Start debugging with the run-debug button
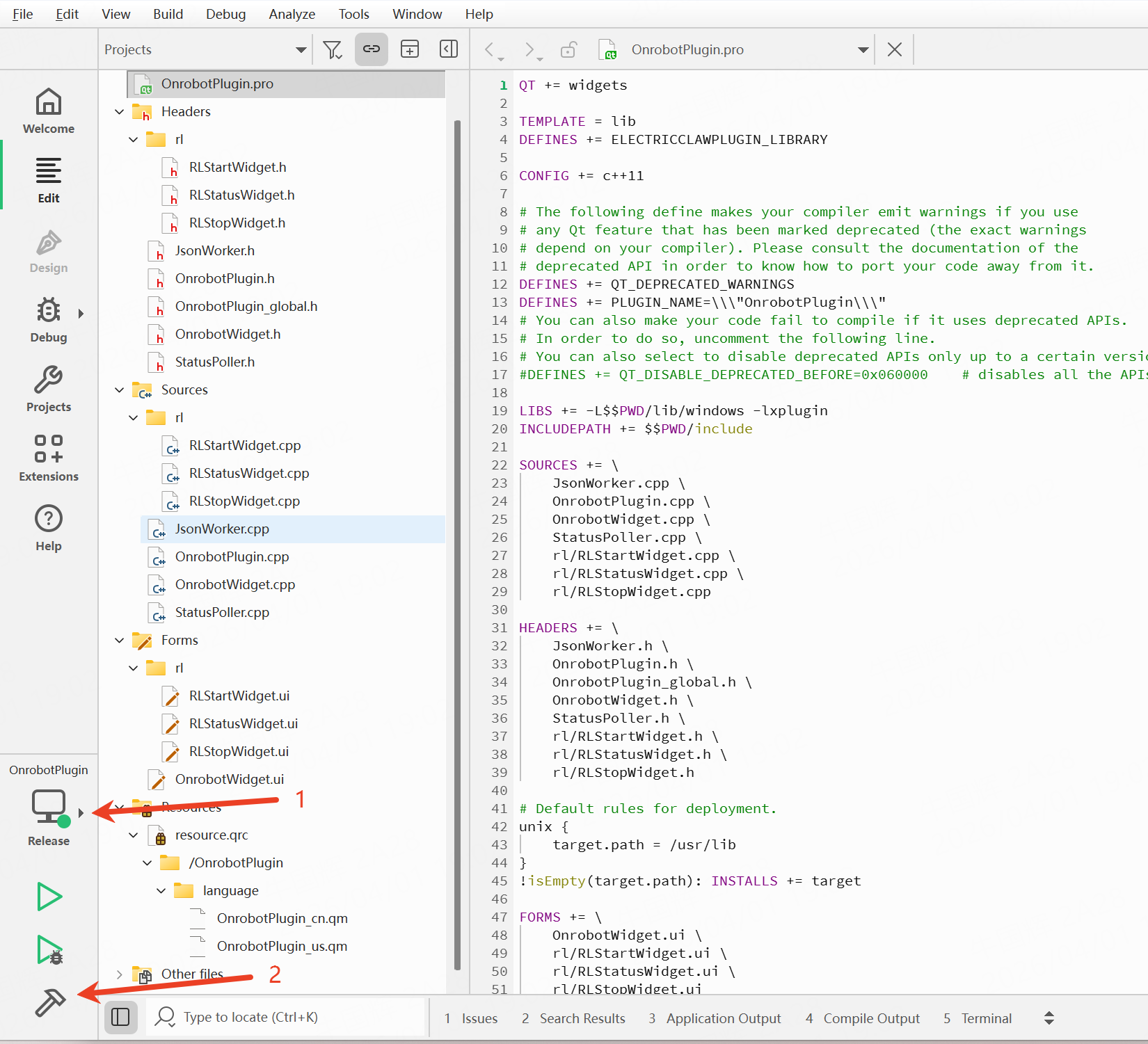1148x1044 pixels. [49, 949]
